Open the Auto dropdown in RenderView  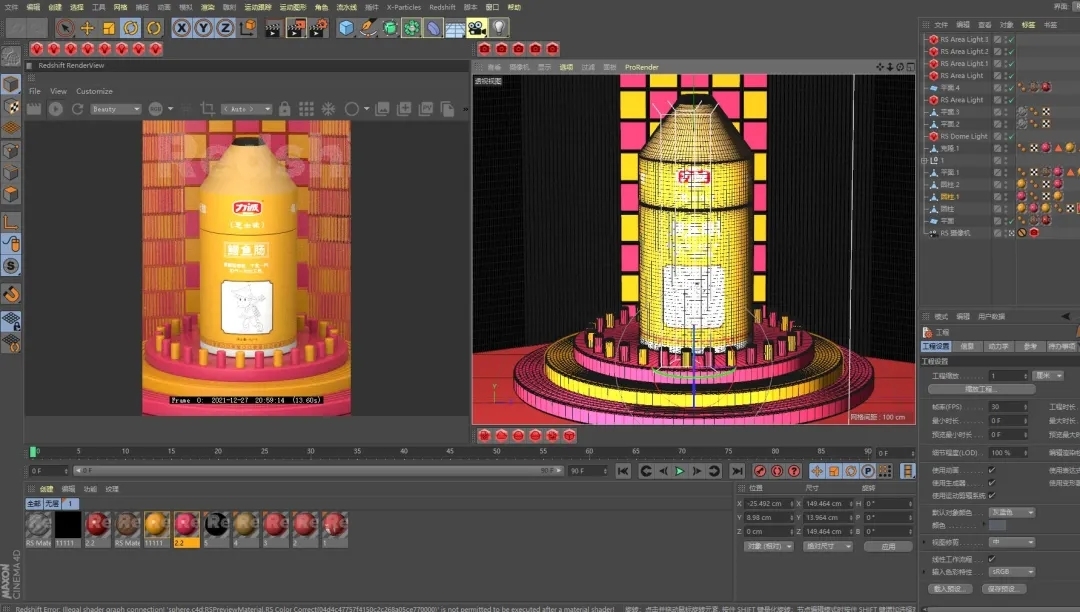247,109
